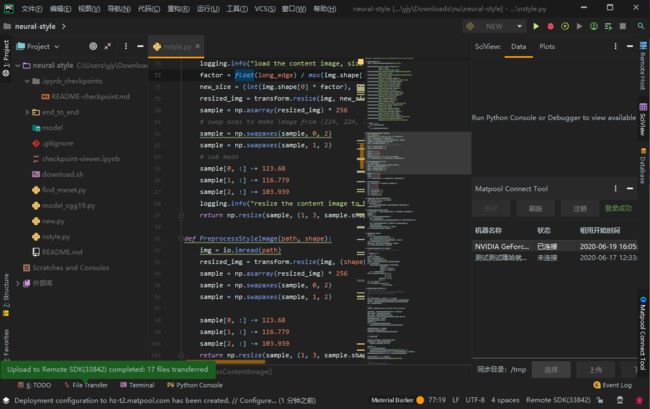Collapse all items in the Project panel
This screenshot has height=409, width=650.
(x=108, y=46)
